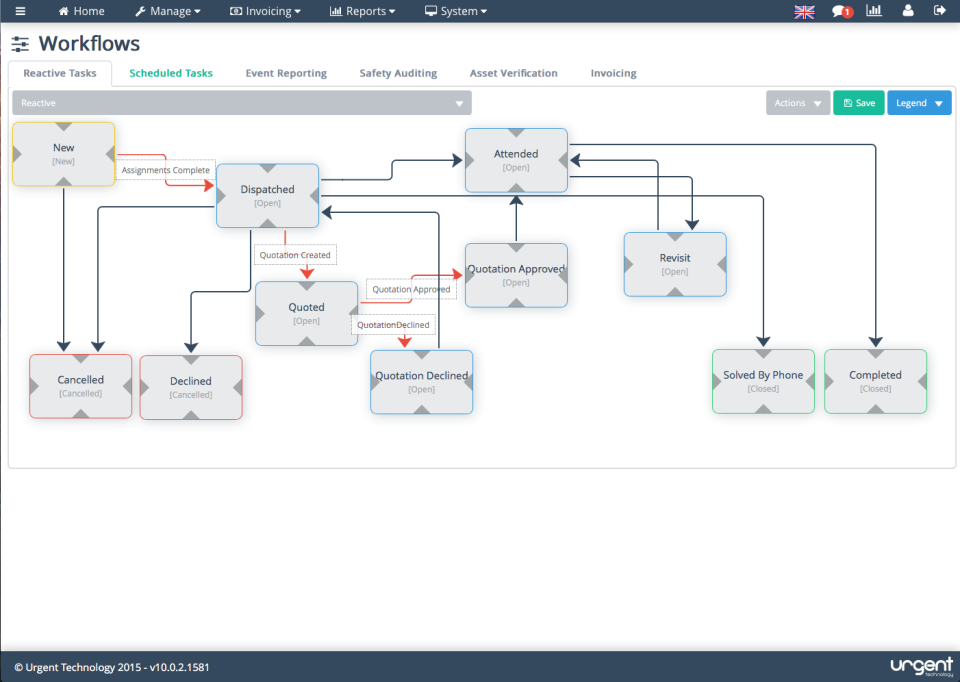Expand the Actions dropdown

[797, 102]
